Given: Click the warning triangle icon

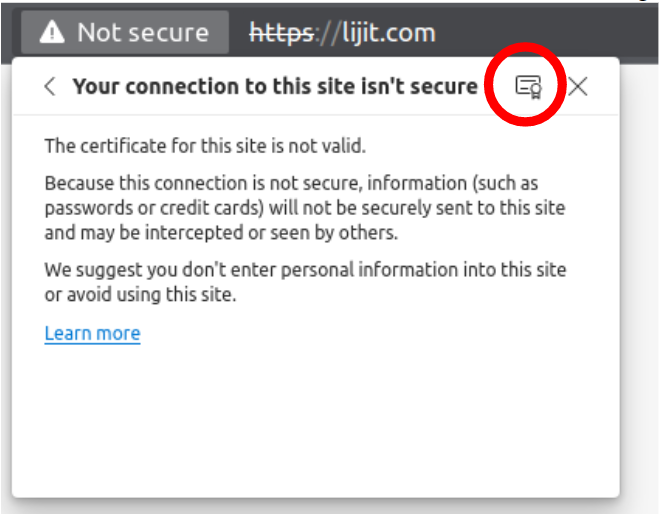Looking at the screenshot, I should pos(52,33).
